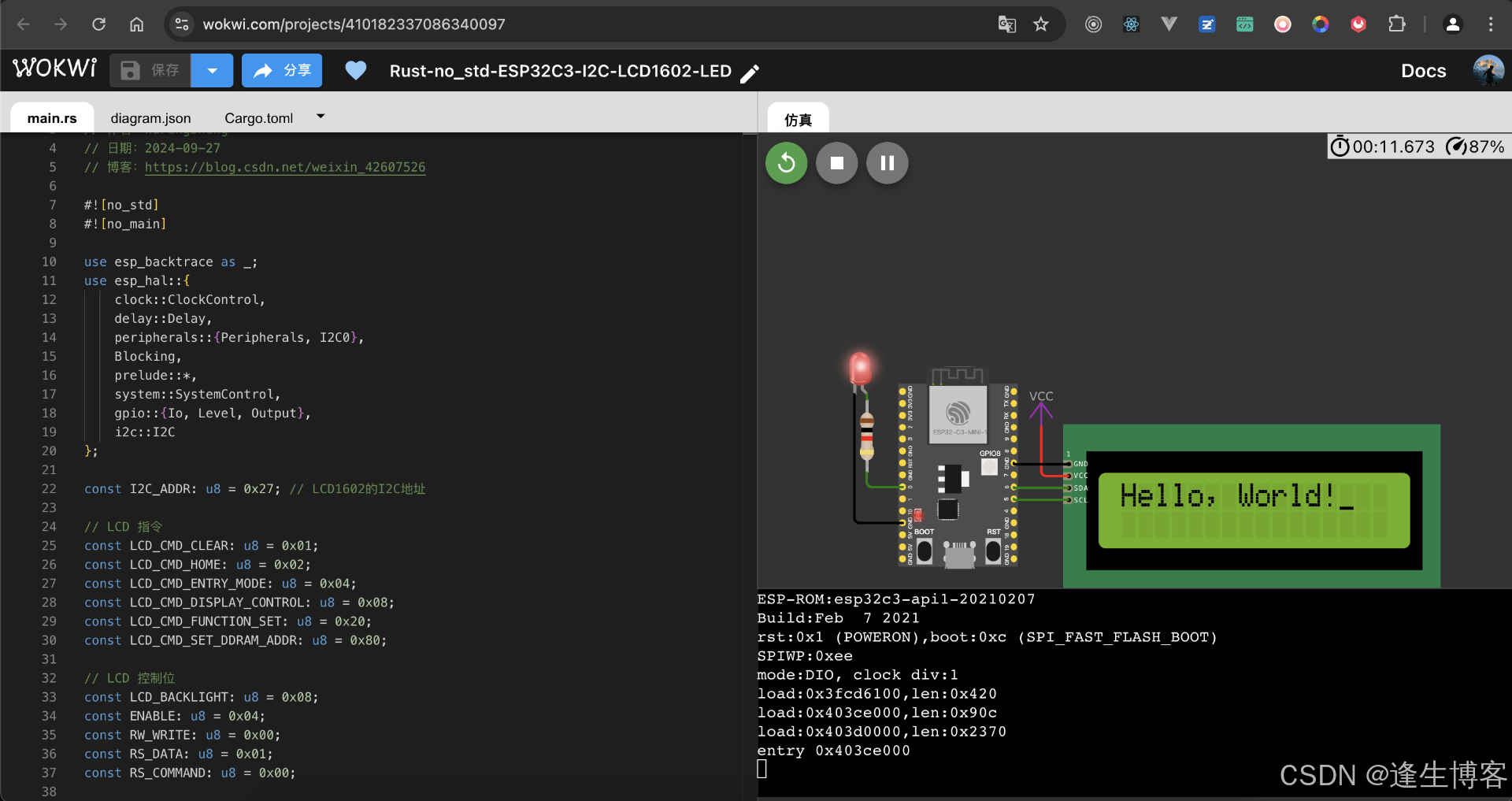The width and height of the screenshot is (1512, 801).
Task: Open the colorful ring extension icon
Action: (x=1321, y=24)
